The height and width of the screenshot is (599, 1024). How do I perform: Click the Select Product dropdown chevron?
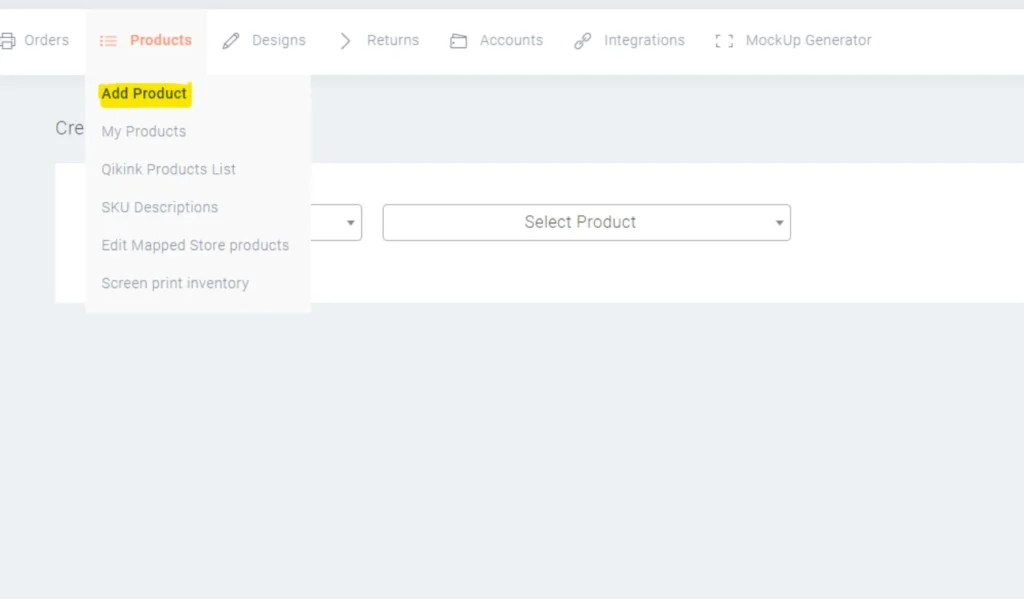[x=779, y=222]
